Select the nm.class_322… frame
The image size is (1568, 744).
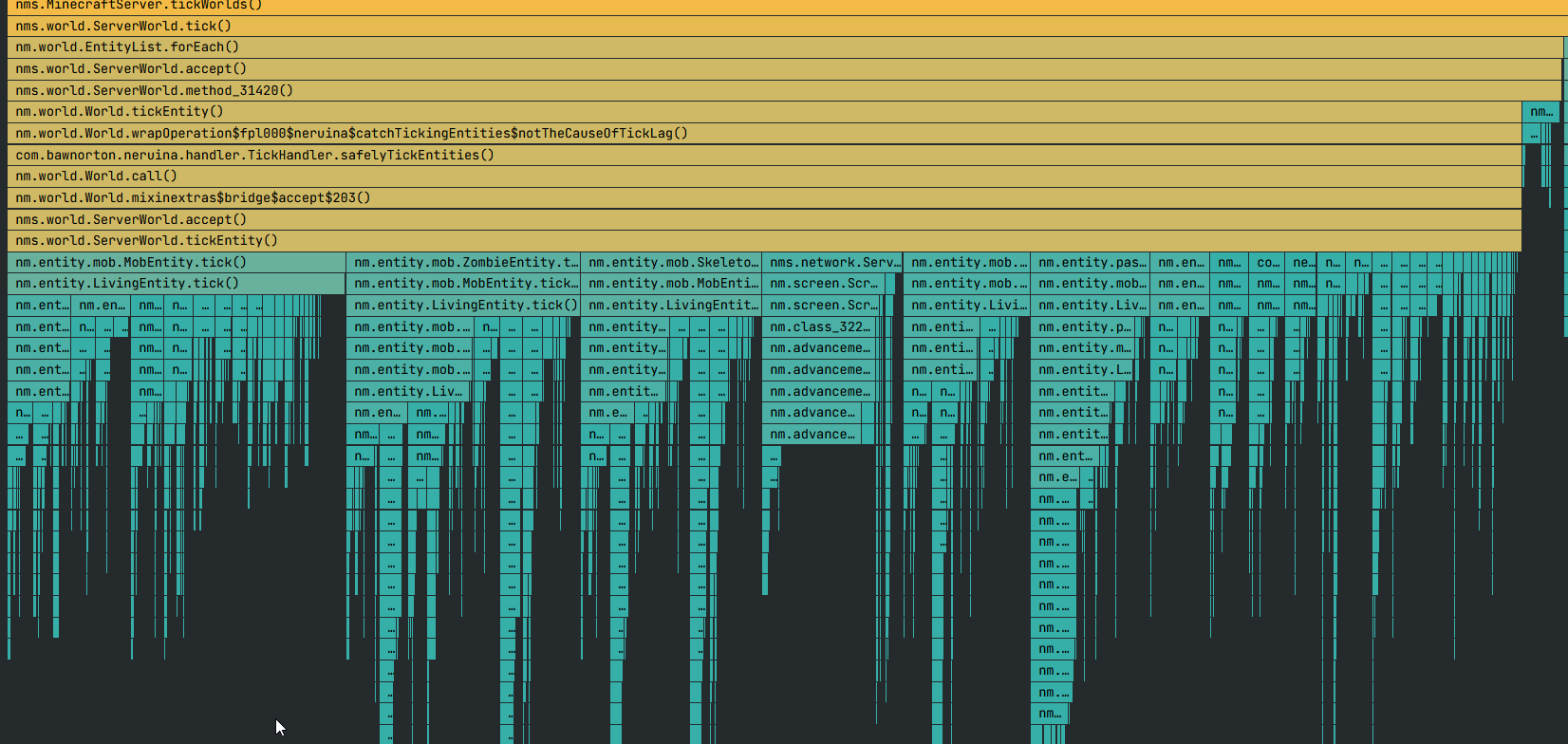coord(819,327)
